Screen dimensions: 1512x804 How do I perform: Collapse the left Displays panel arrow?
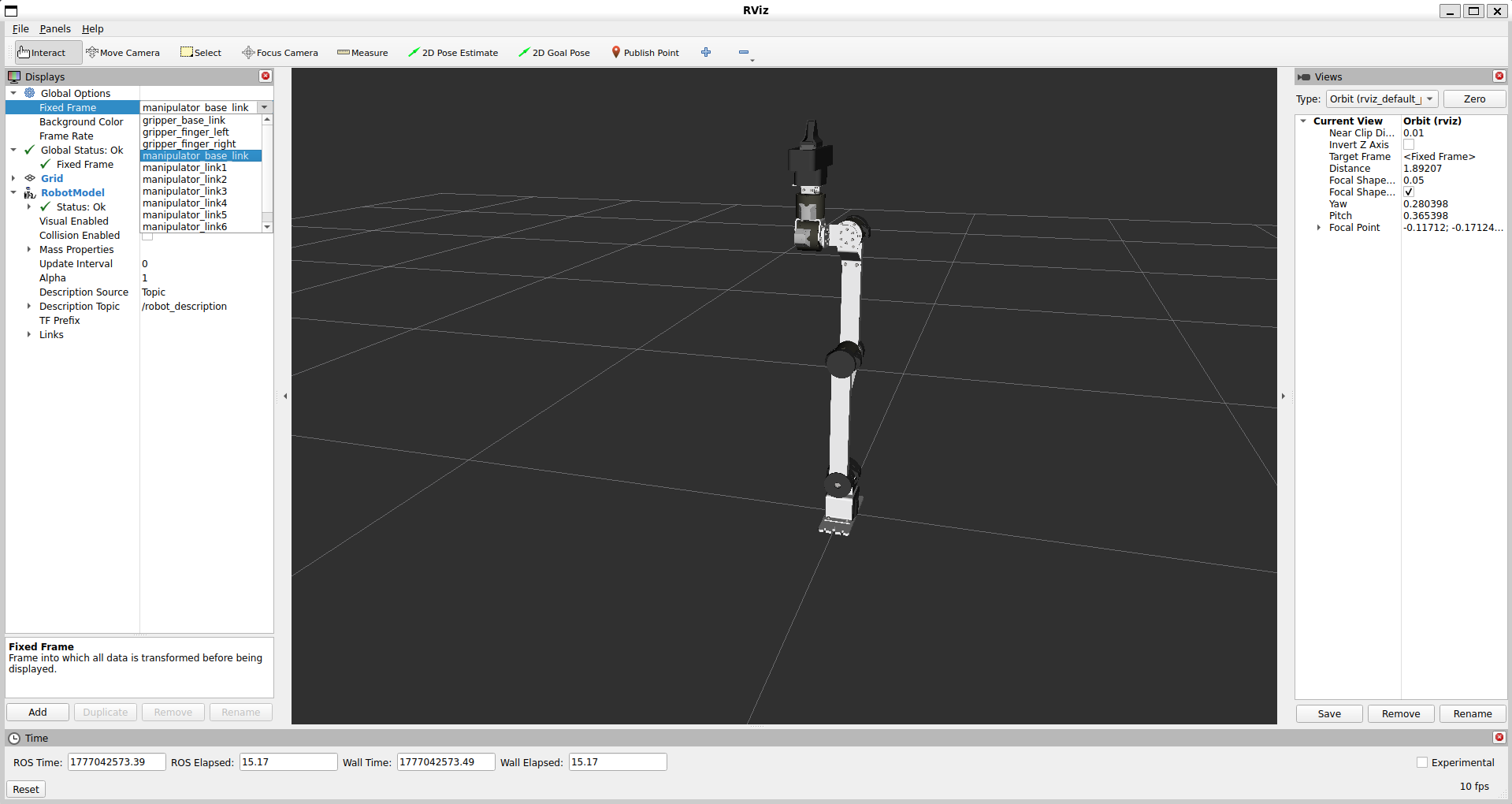[285, 396]
